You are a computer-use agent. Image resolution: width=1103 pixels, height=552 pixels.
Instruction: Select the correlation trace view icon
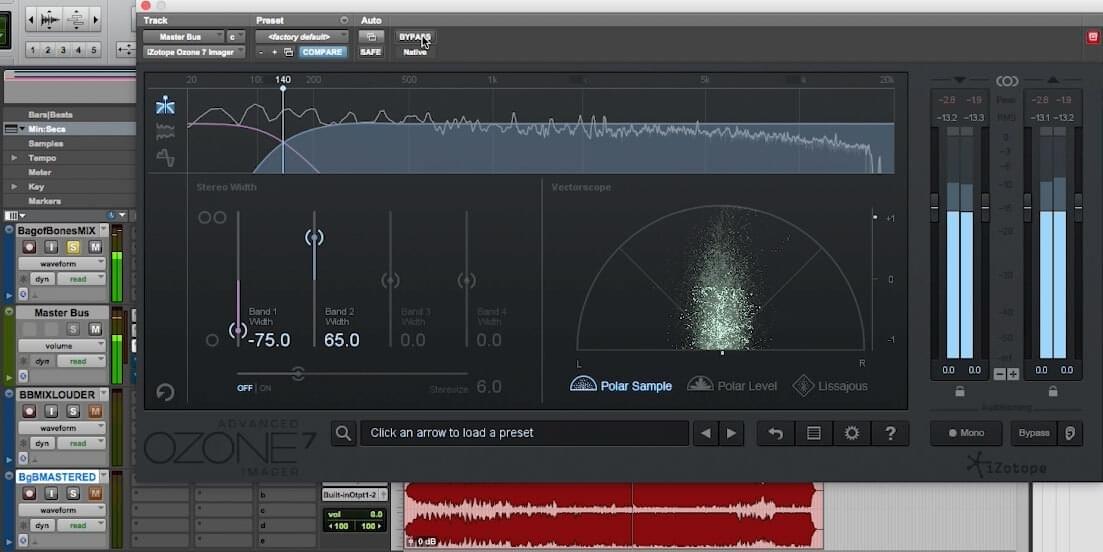pyautogui.click(x=165, y=158)
